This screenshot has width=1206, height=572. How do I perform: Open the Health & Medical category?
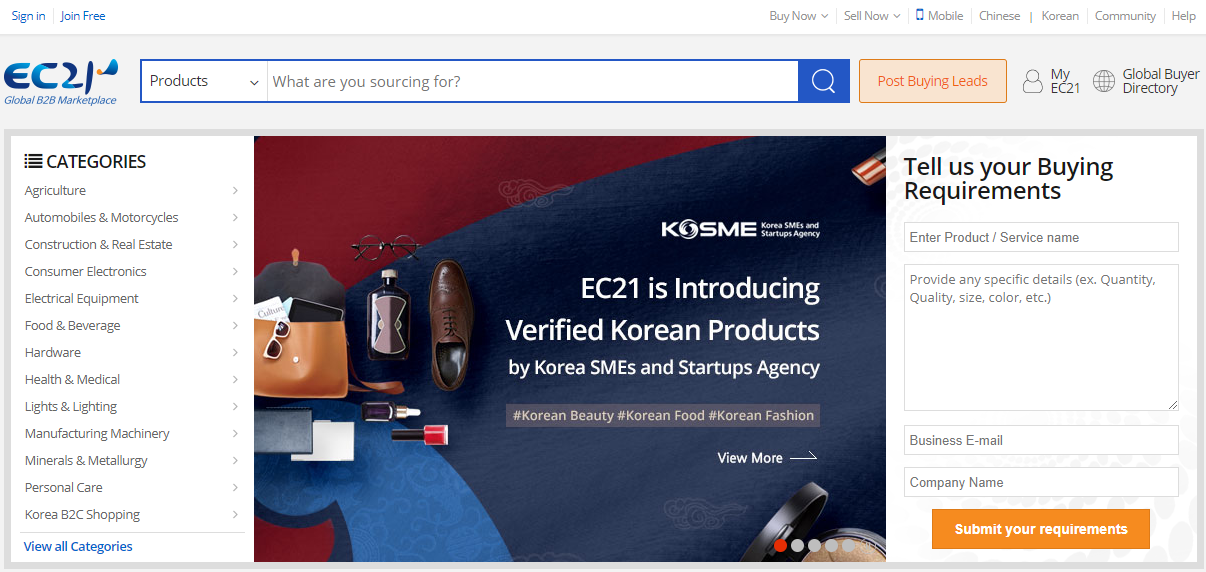[72, 379]
